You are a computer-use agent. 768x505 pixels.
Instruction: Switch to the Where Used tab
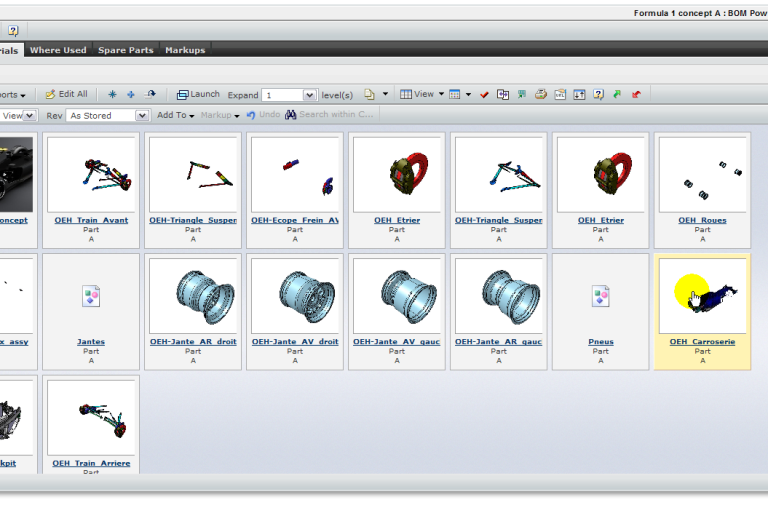[x=58, y=50]
